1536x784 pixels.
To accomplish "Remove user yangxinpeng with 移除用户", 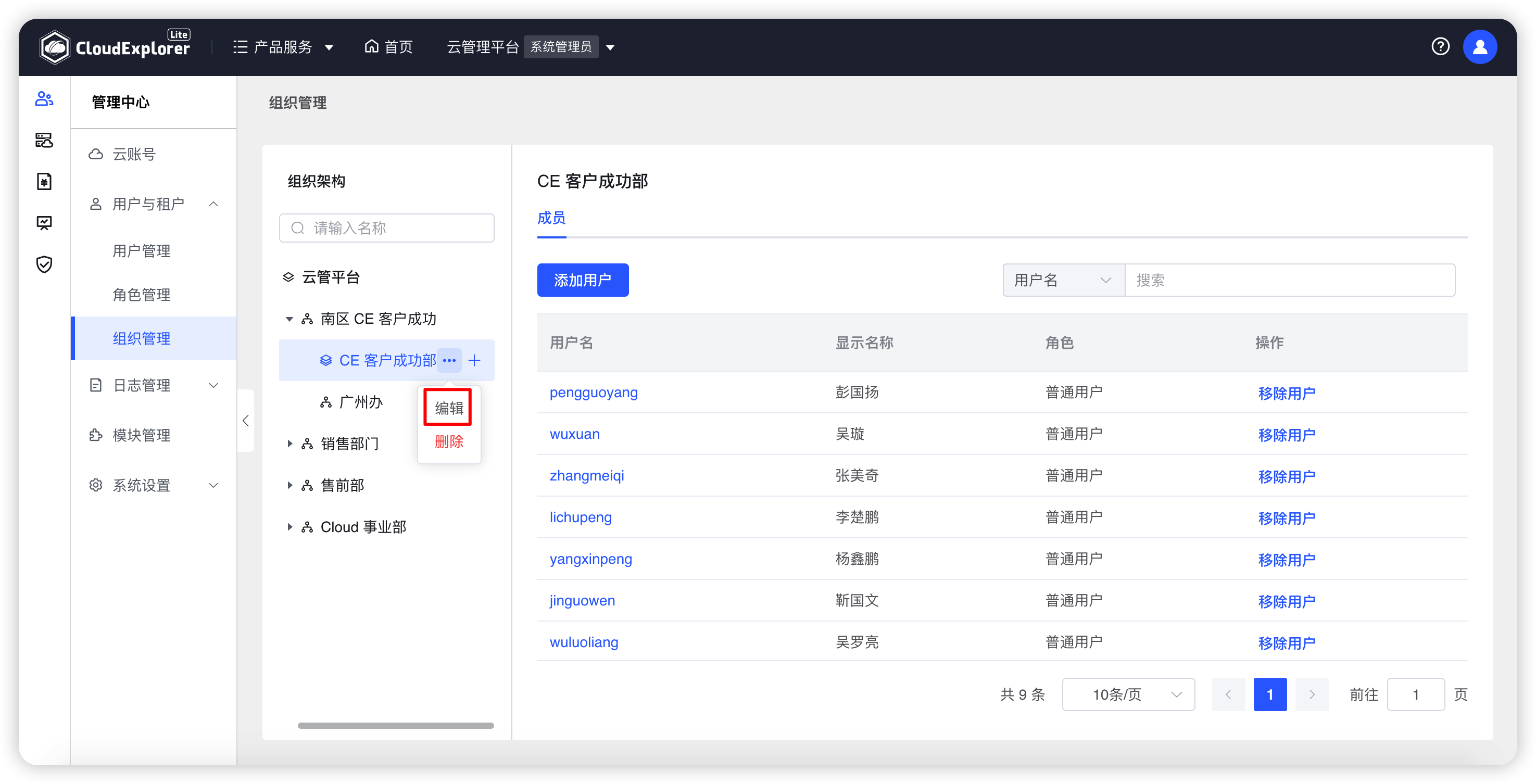I will click(1286, 560).
